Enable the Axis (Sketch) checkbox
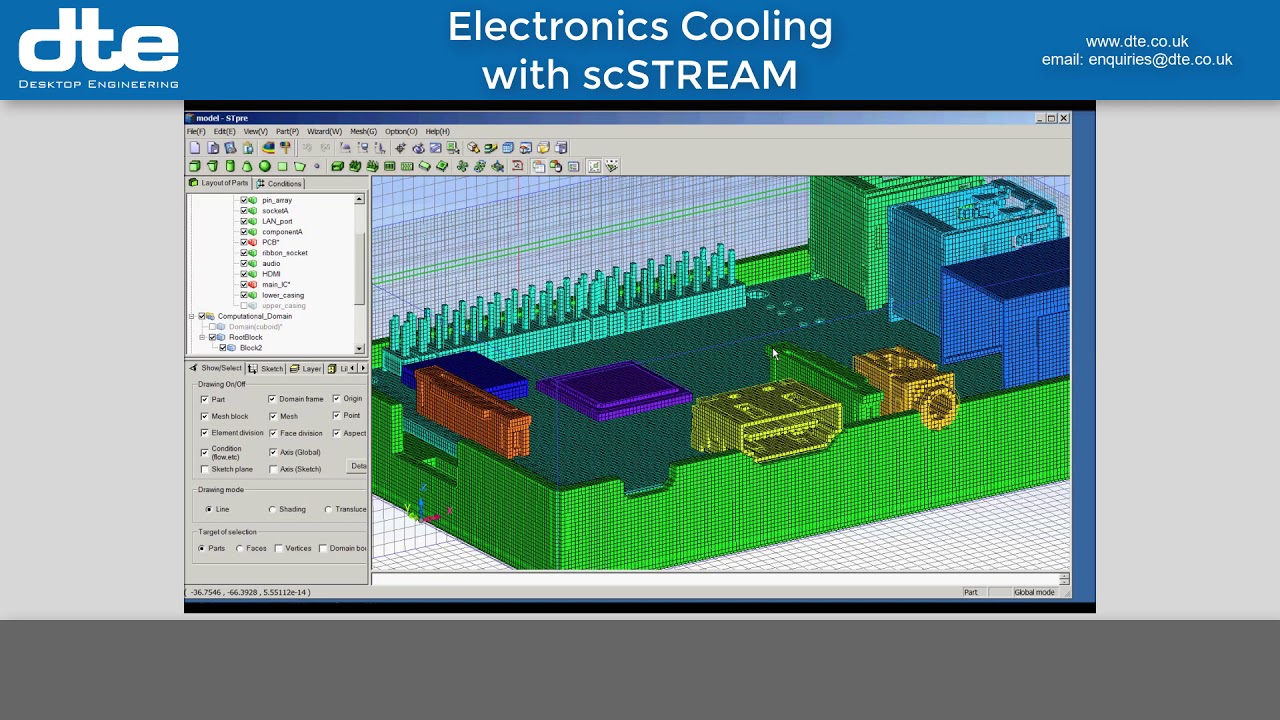 [x=273, y=469]
